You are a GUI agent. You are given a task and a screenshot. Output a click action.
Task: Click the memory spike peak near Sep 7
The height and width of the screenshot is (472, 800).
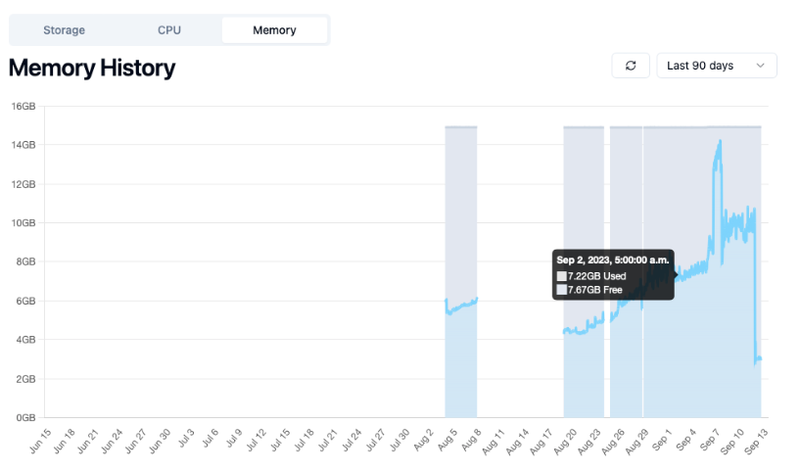tap(719, 141)
